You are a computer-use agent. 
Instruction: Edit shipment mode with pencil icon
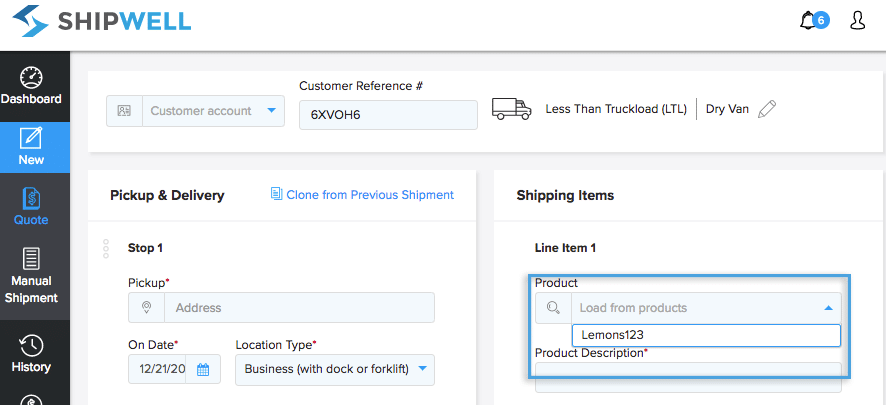pos(767,109)
